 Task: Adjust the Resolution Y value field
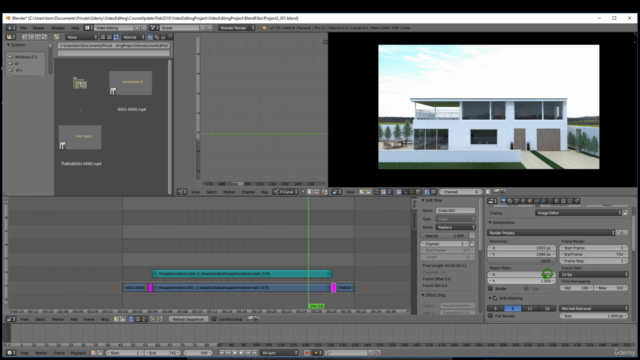521,254
